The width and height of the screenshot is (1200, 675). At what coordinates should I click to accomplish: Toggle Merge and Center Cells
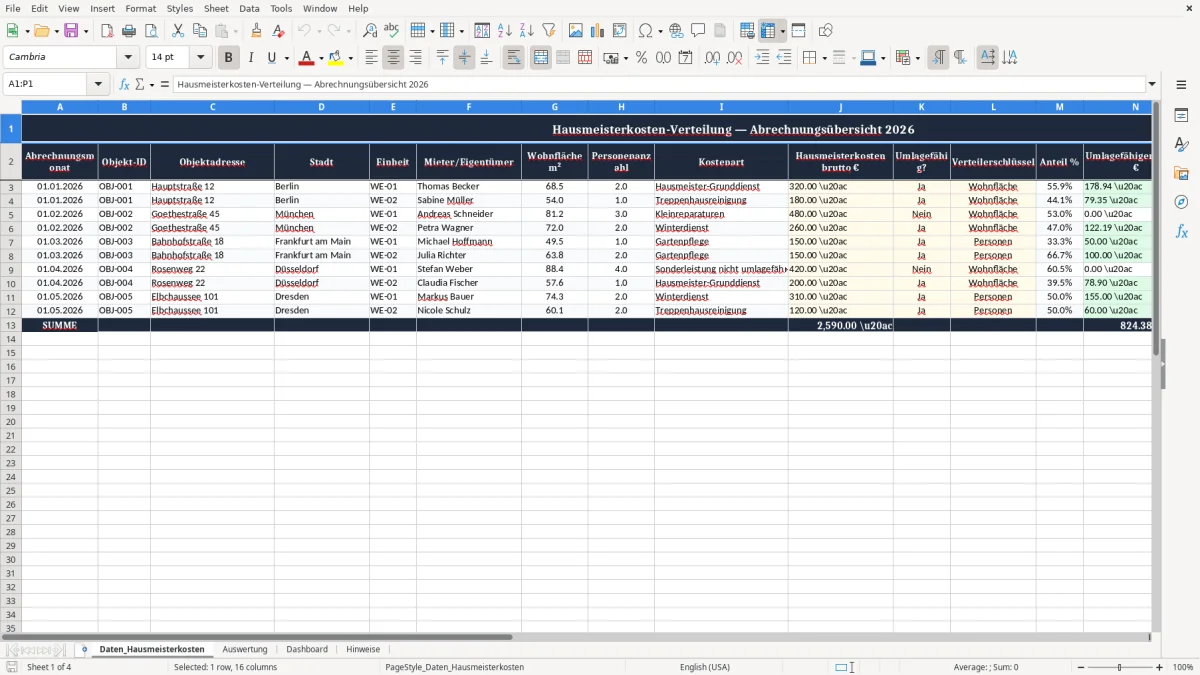541,58
